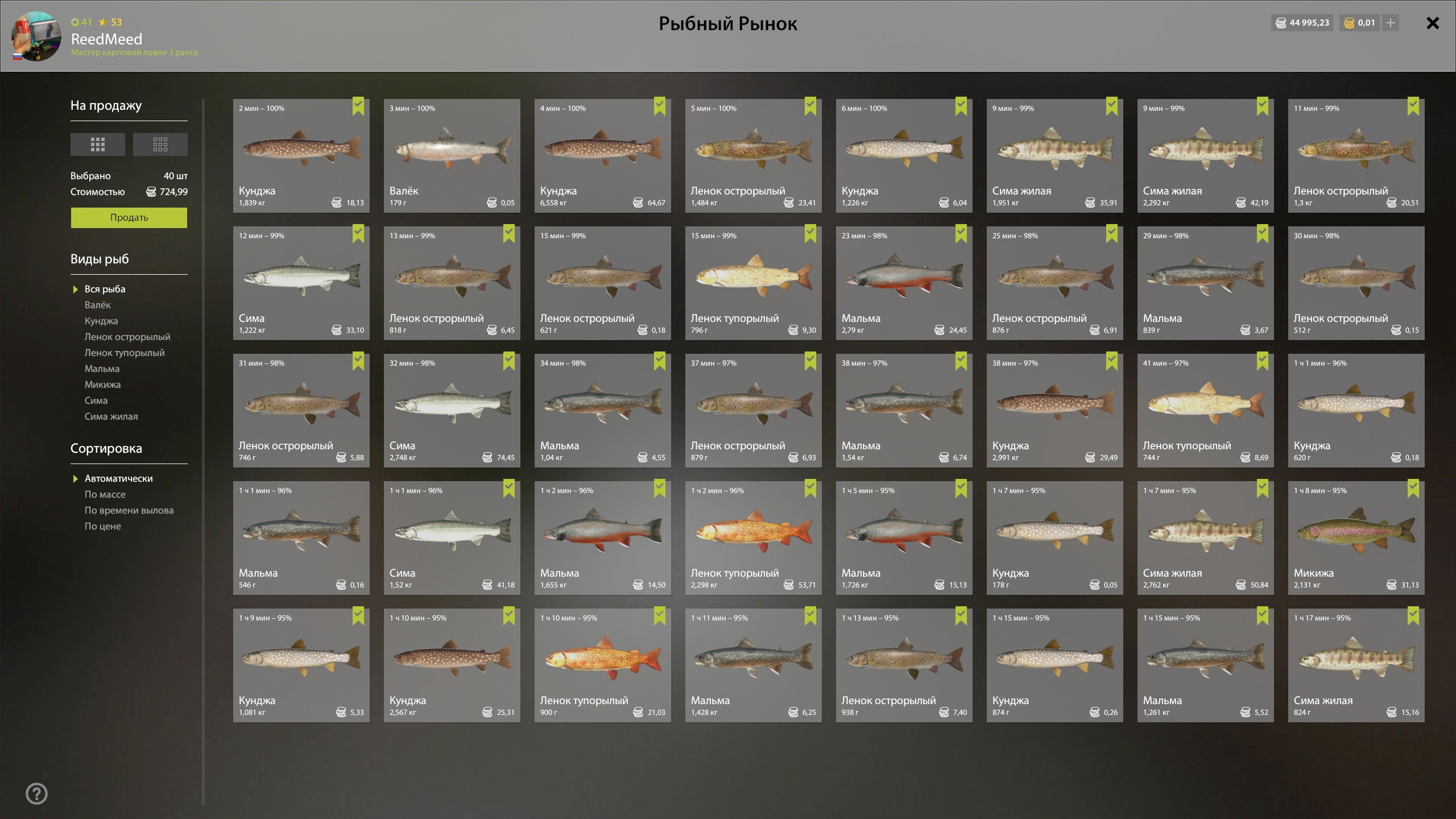The width and height of the screenshot is (1456, 819).
Task: Click the ReedMeed profile avatar
Action: [x=37, y=36]
